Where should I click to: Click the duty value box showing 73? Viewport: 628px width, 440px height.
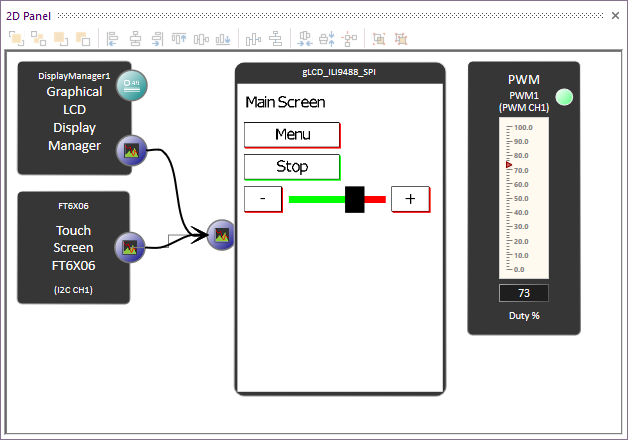(524, 293)
